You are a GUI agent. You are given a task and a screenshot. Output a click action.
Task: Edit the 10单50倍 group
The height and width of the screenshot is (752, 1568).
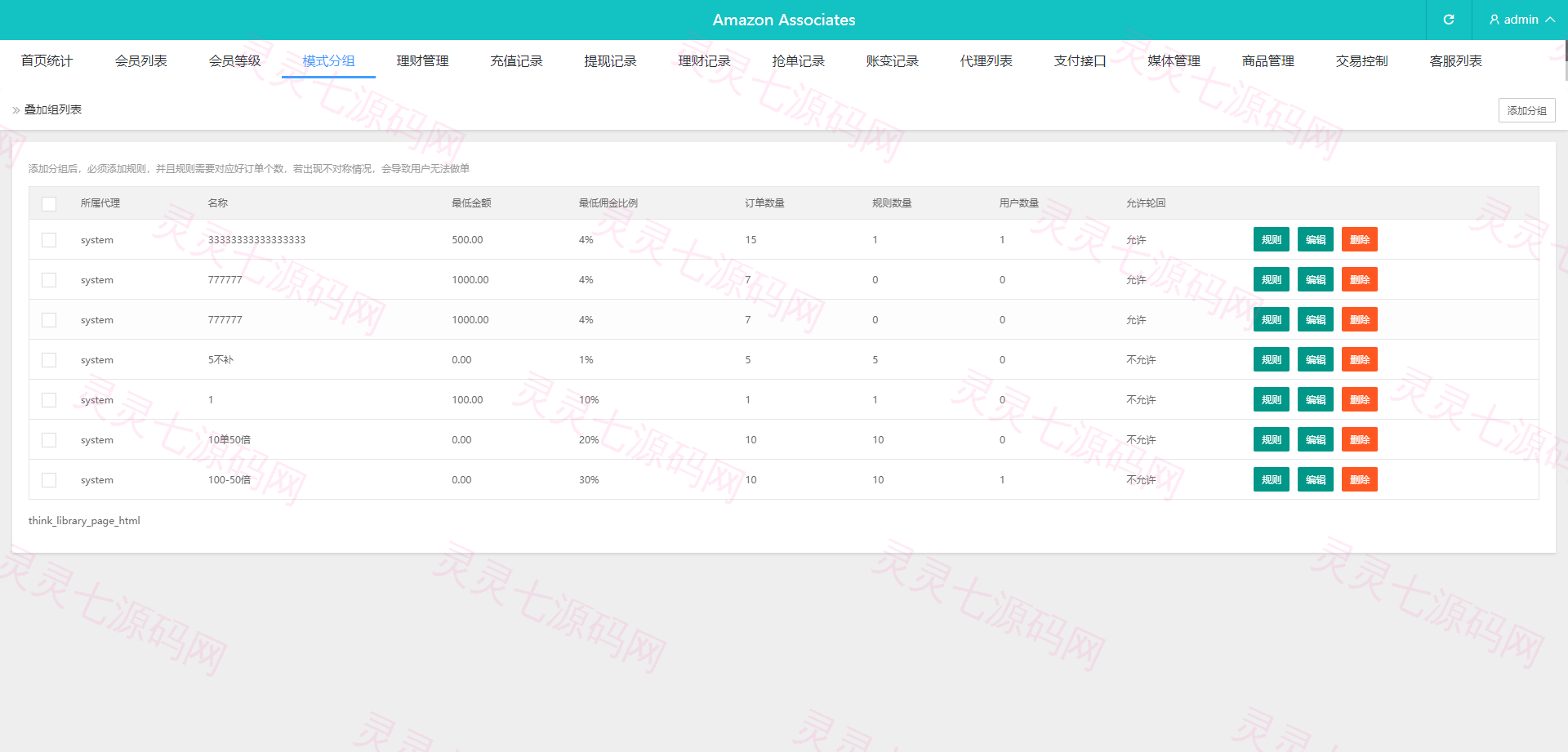coord(1316,439)
